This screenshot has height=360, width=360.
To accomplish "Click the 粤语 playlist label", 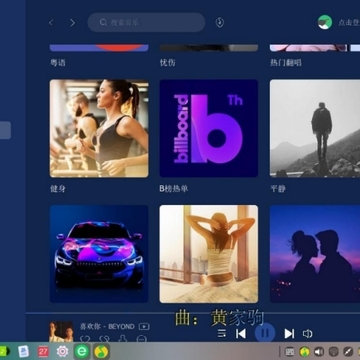I will pos(58,63).
